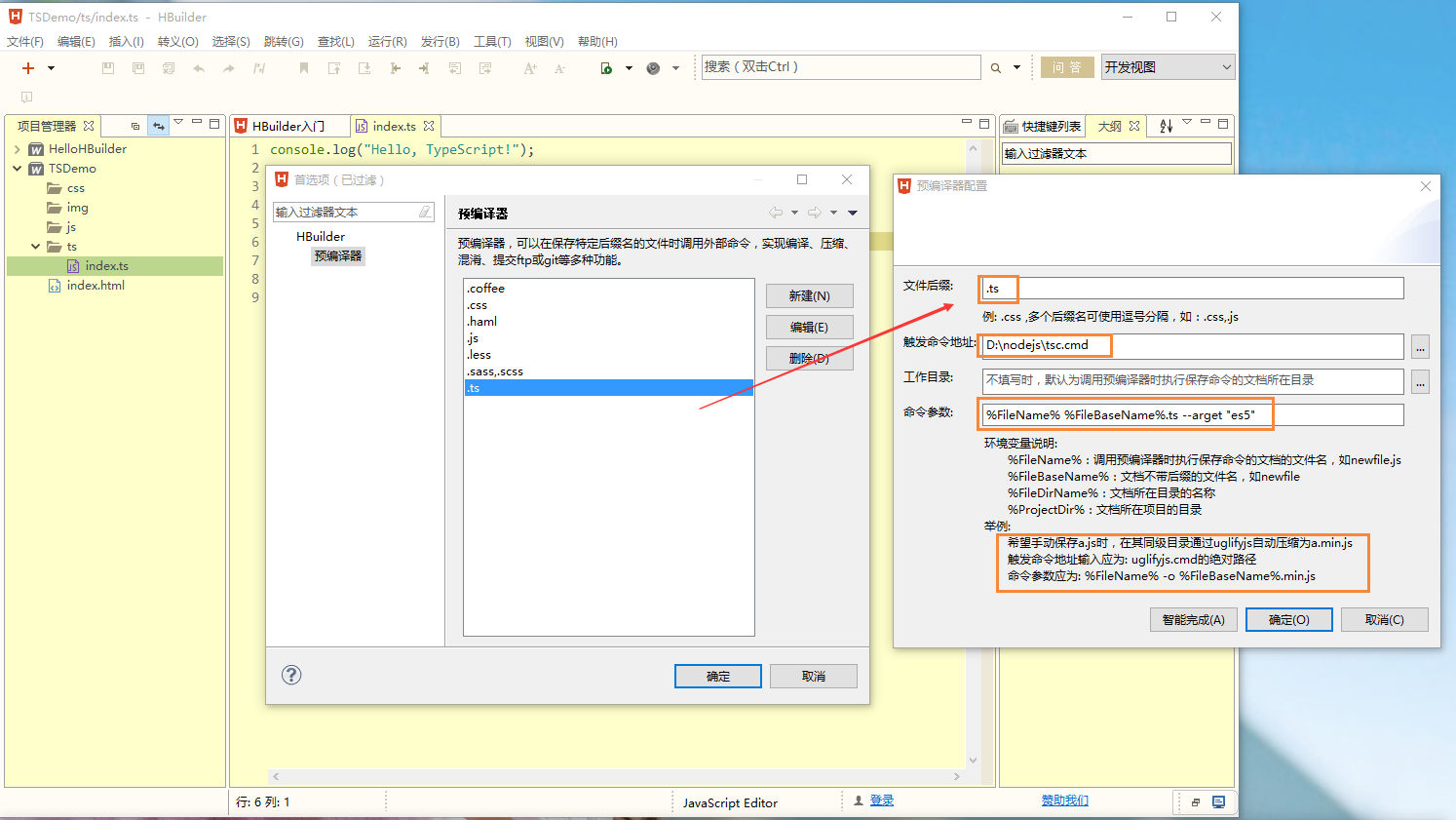Open the 工具(T) menu
Viewport: 1456px width, 820px height.
click(492, 41)
